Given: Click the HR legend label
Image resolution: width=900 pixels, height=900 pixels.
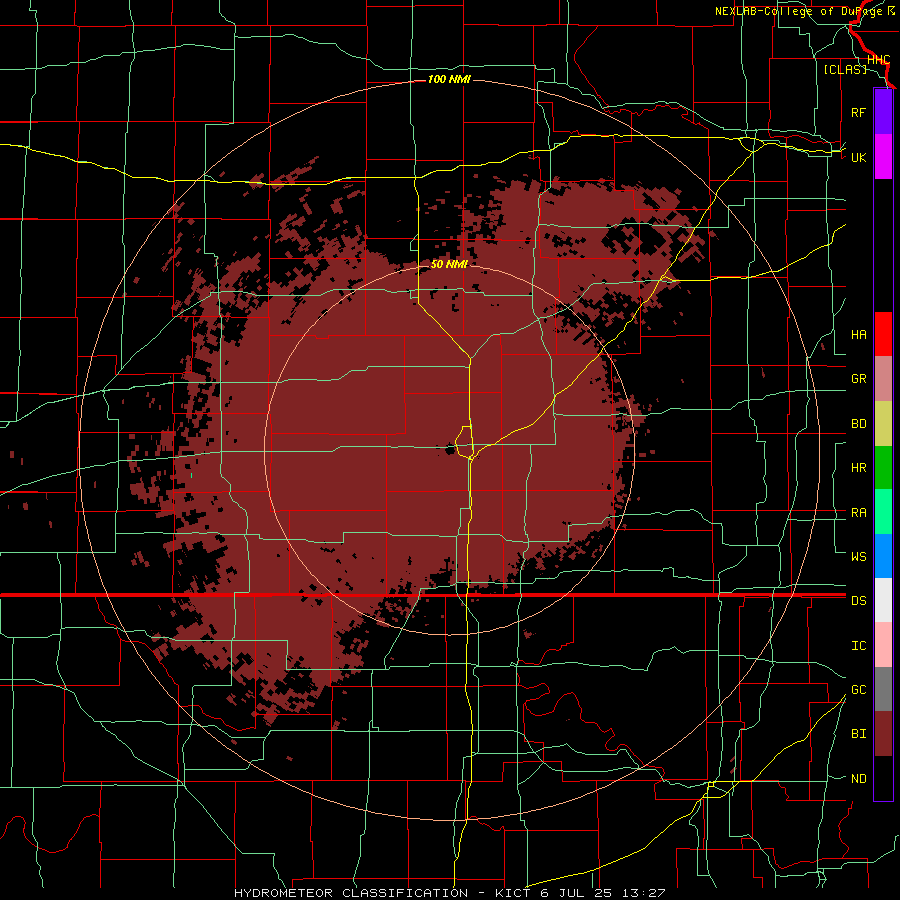Looking at the screenshot, I should [x=858, y=468].
